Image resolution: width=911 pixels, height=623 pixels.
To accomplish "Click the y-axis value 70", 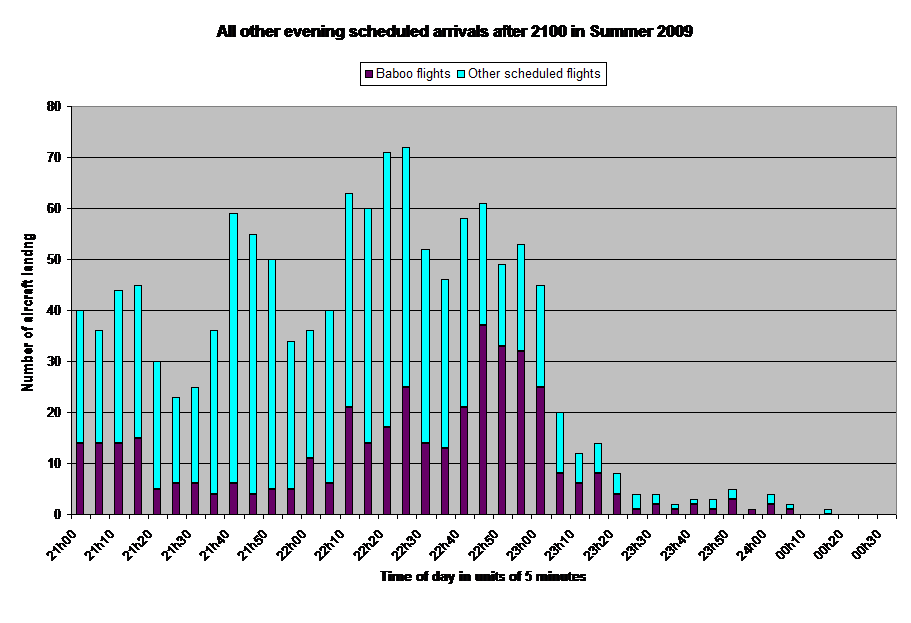I will click(x=53, y=157).
